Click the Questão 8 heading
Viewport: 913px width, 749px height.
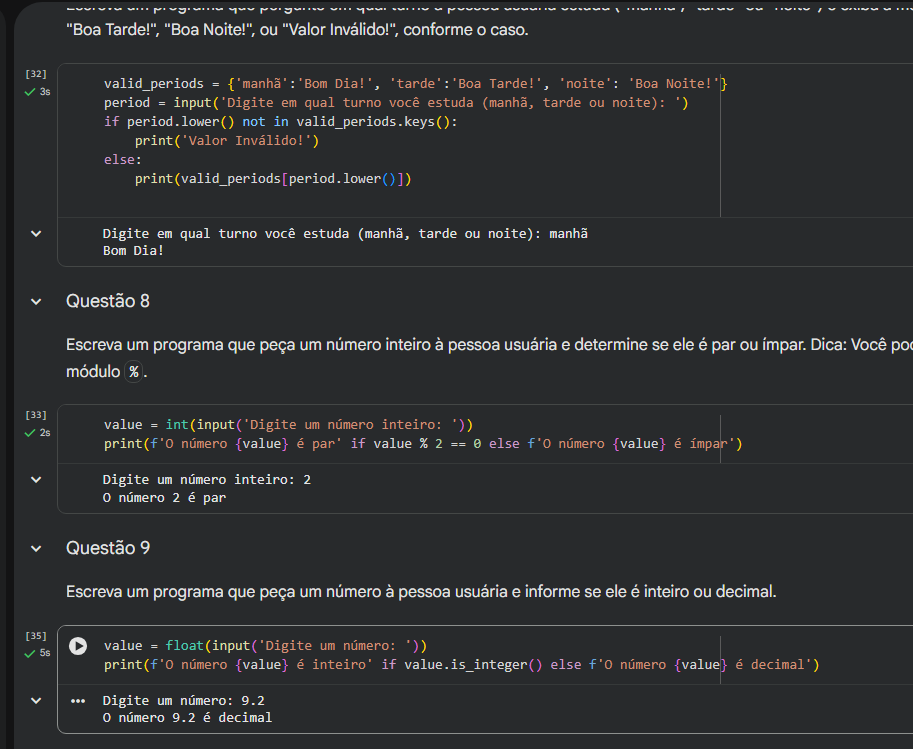coord(108,301)
